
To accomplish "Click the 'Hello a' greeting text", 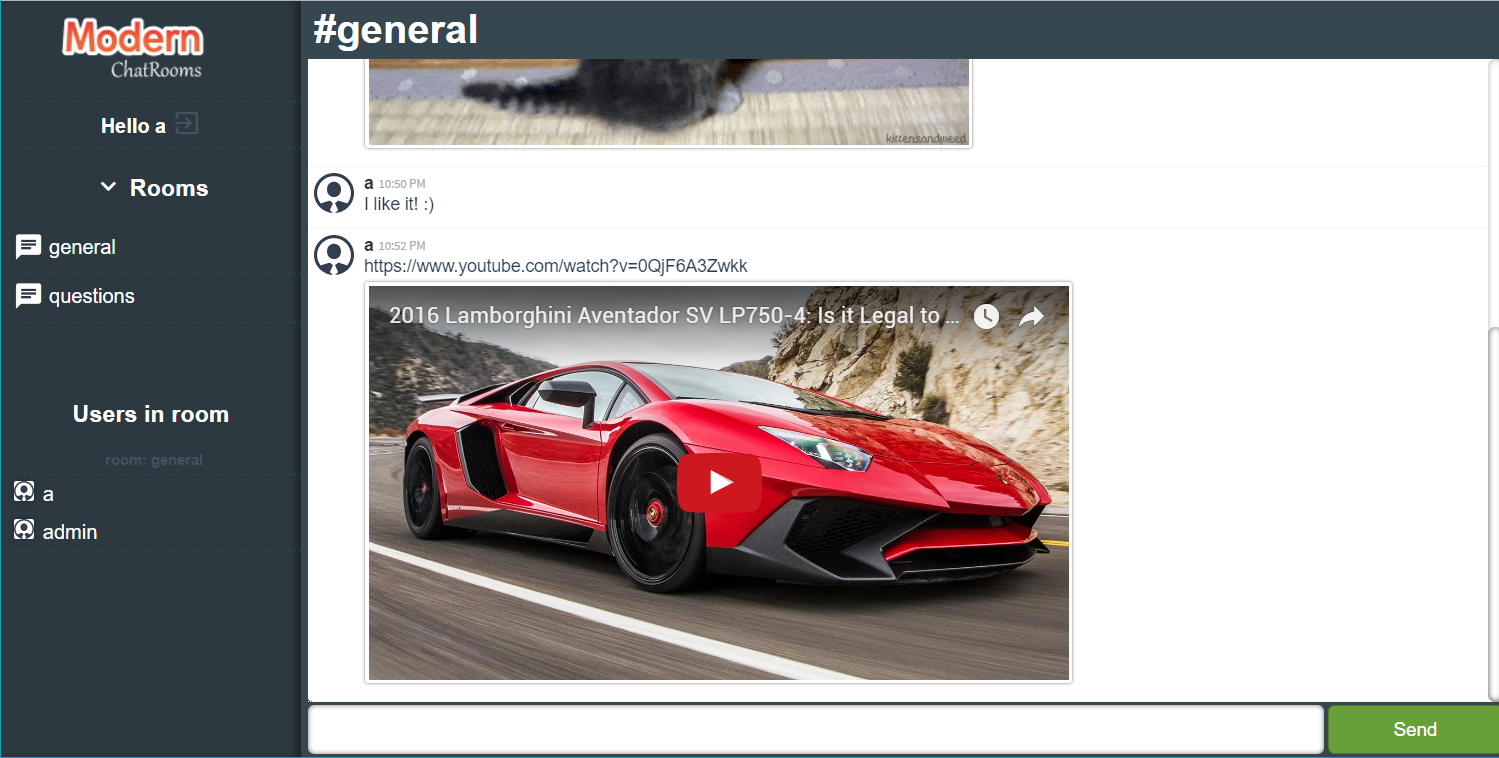I will coord(133,126).
